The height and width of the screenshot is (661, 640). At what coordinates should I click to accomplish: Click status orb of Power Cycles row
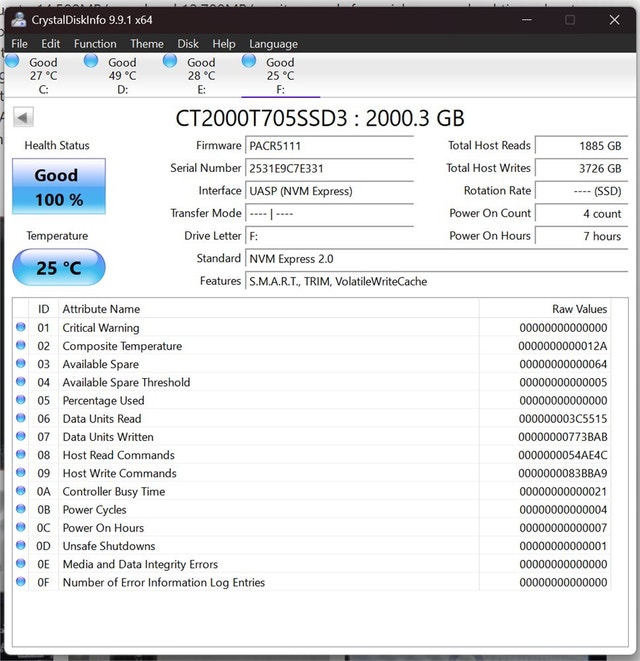point(21,509)
